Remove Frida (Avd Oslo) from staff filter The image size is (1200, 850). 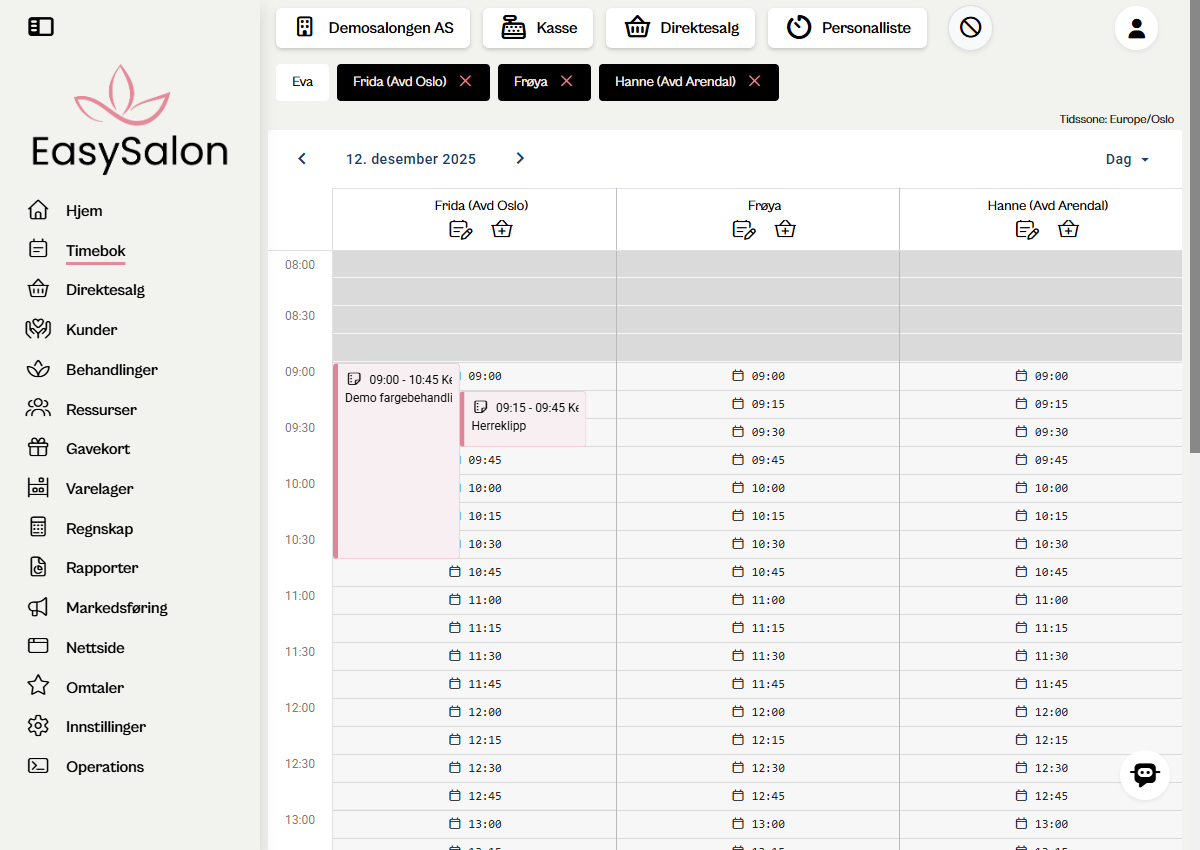click(x=465, y=82)
